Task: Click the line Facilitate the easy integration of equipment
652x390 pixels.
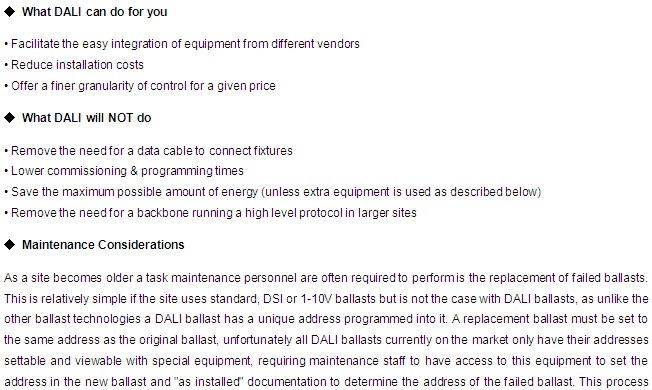Action: point(182,44)
